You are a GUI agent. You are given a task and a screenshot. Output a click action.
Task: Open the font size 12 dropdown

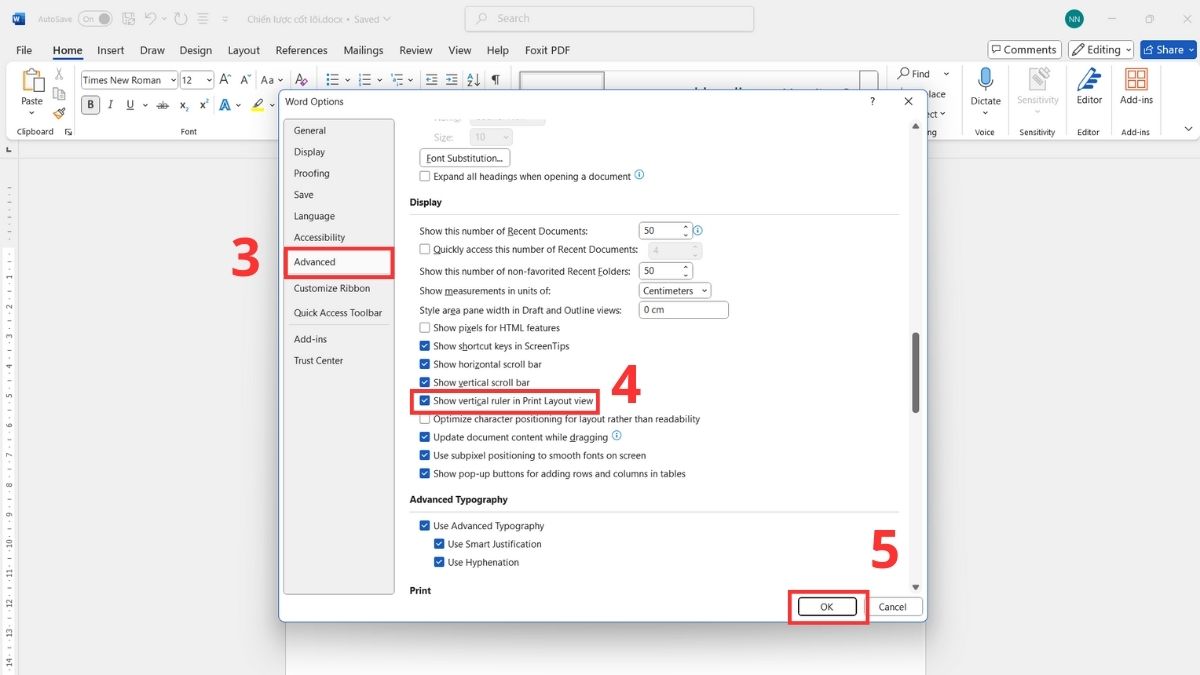pos(209,80)
